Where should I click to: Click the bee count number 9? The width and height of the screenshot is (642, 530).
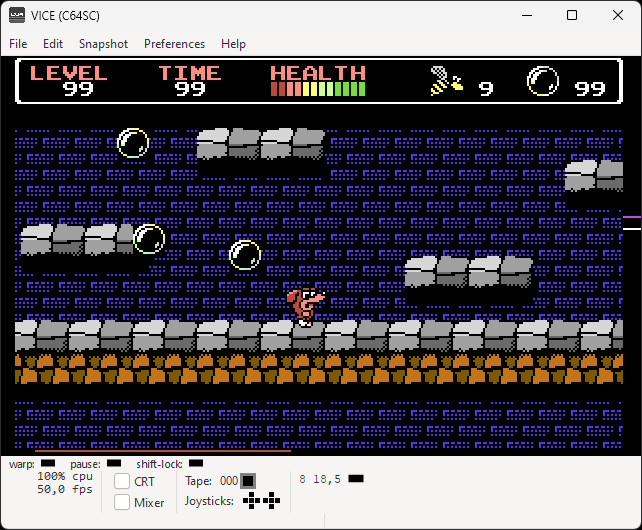[x=486, y=88]
